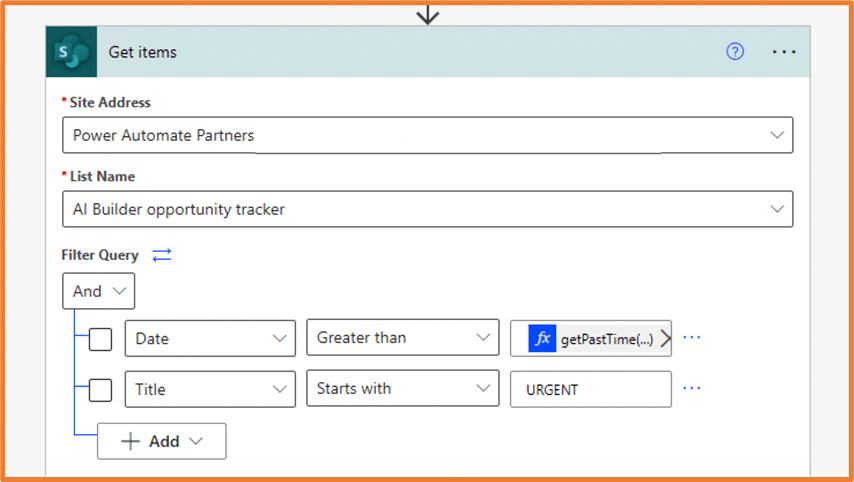Open the Starts with operator dropdown
The image size is (854, 482).
(x=402, y=389)
